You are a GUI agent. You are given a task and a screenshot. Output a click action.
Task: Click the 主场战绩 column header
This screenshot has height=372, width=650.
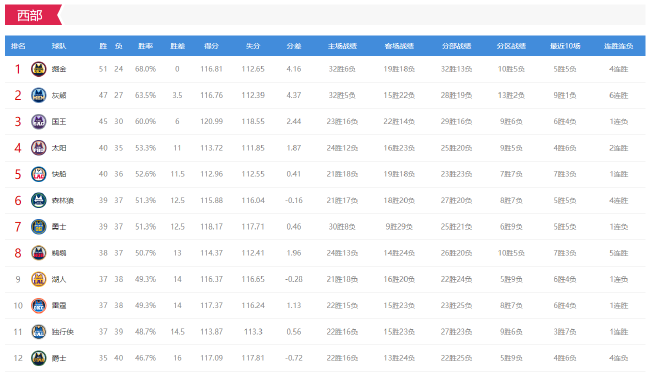342,46
